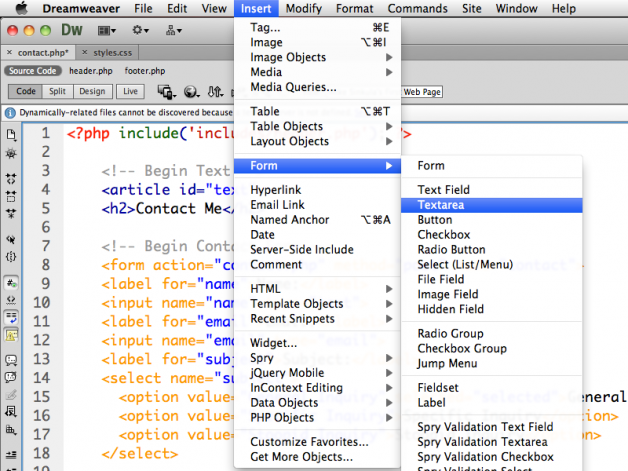The height and width of the screenshot is (471, 628).
Task: Choose Radio Group in the Form submenu
Action: [x=491, y=334]
